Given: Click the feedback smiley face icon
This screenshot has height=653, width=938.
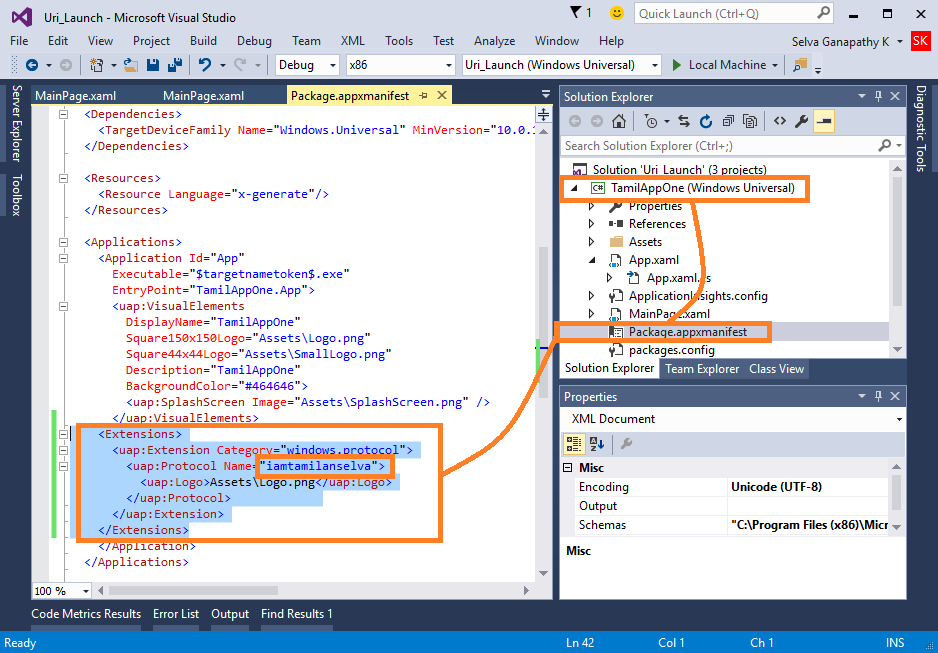Looking at the screenshot, I should click(617, 14).
